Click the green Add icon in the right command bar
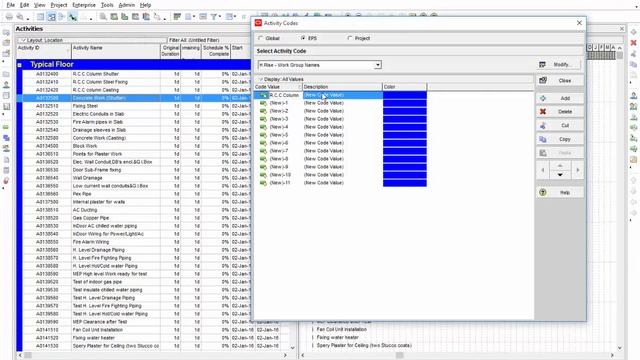 [x=633, y=32]
